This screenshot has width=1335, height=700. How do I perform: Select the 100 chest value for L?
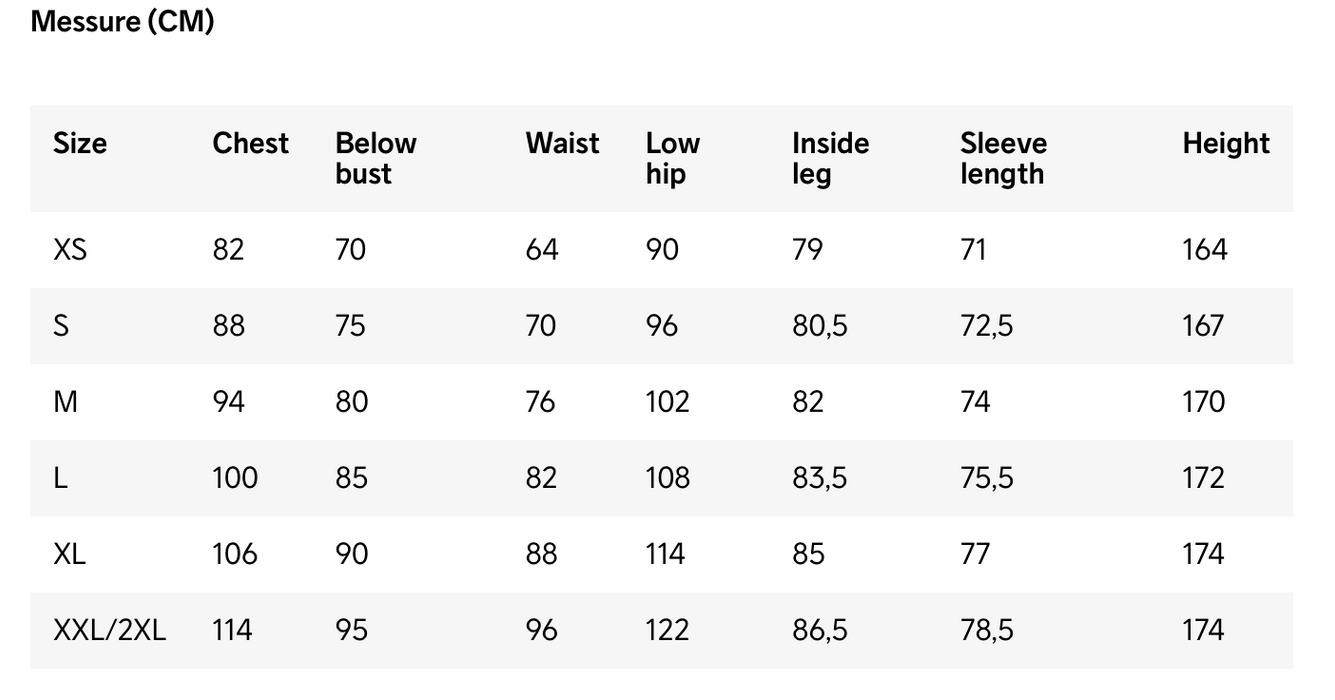pyautogui.click(x=235, y=478)
